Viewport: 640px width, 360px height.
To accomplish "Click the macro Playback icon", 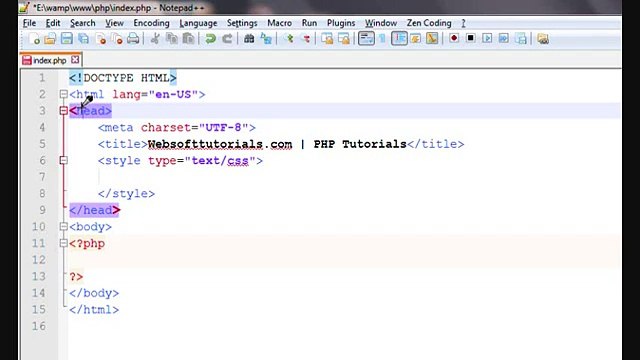I will [x=487, y=38].
